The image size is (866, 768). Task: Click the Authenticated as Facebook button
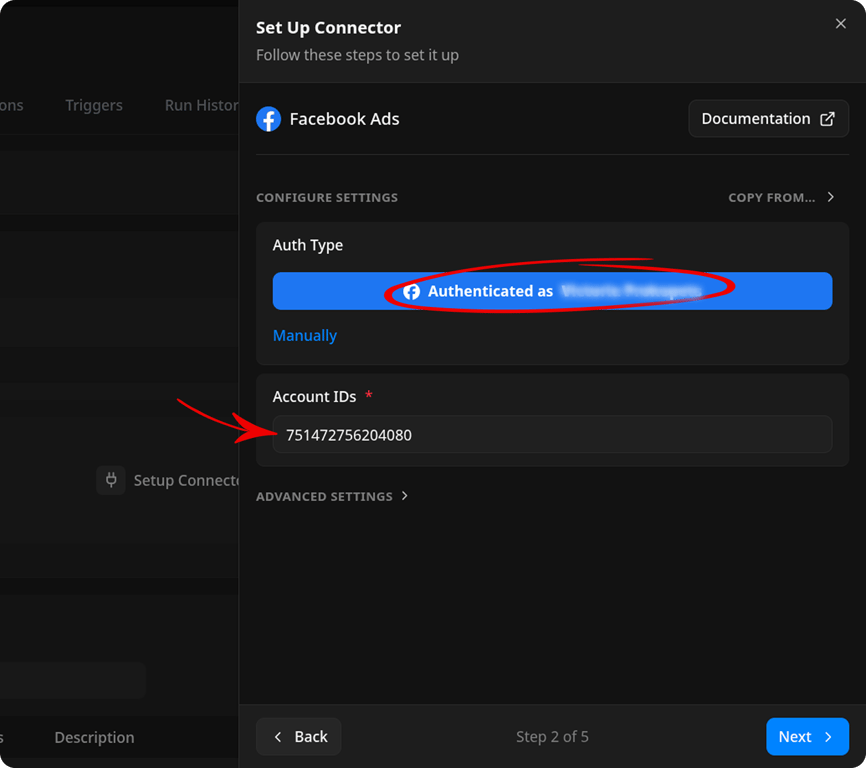552,291
